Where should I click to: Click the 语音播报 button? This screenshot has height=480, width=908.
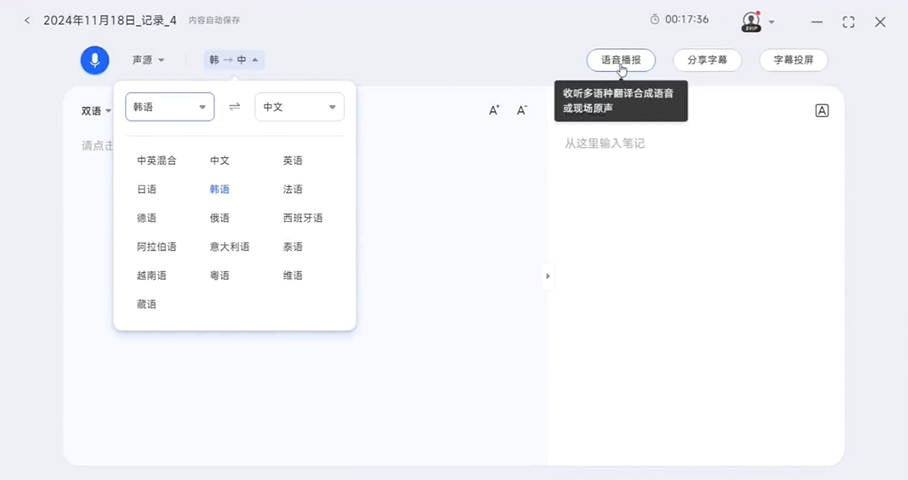click(621, 60)
